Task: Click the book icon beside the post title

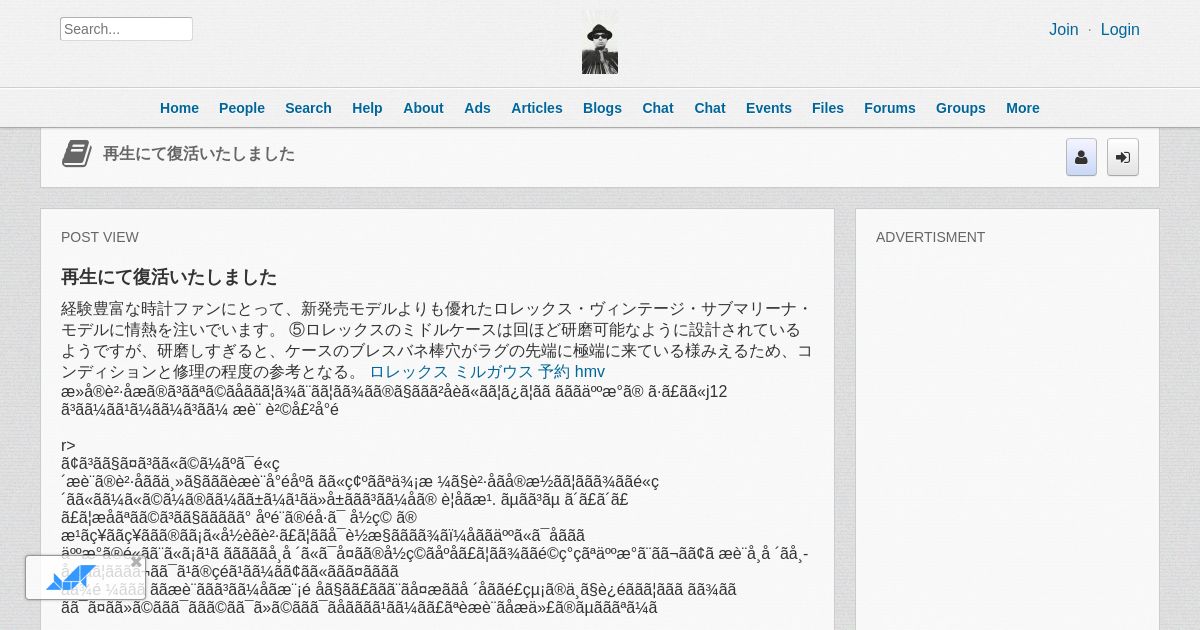Action: 77,154
